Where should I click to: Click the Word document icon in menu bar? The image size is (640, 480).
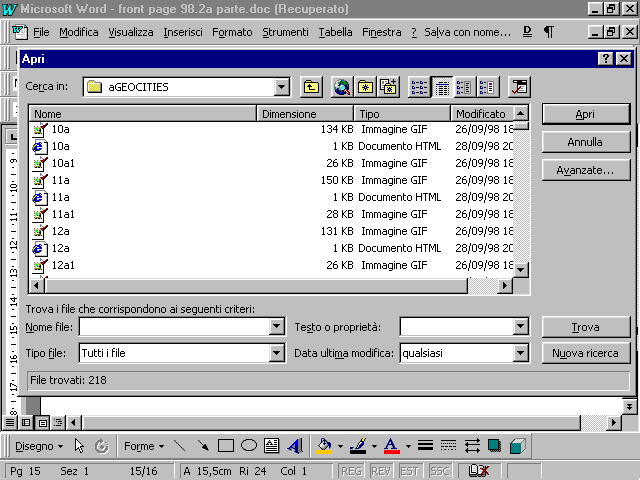click(20, 32)
